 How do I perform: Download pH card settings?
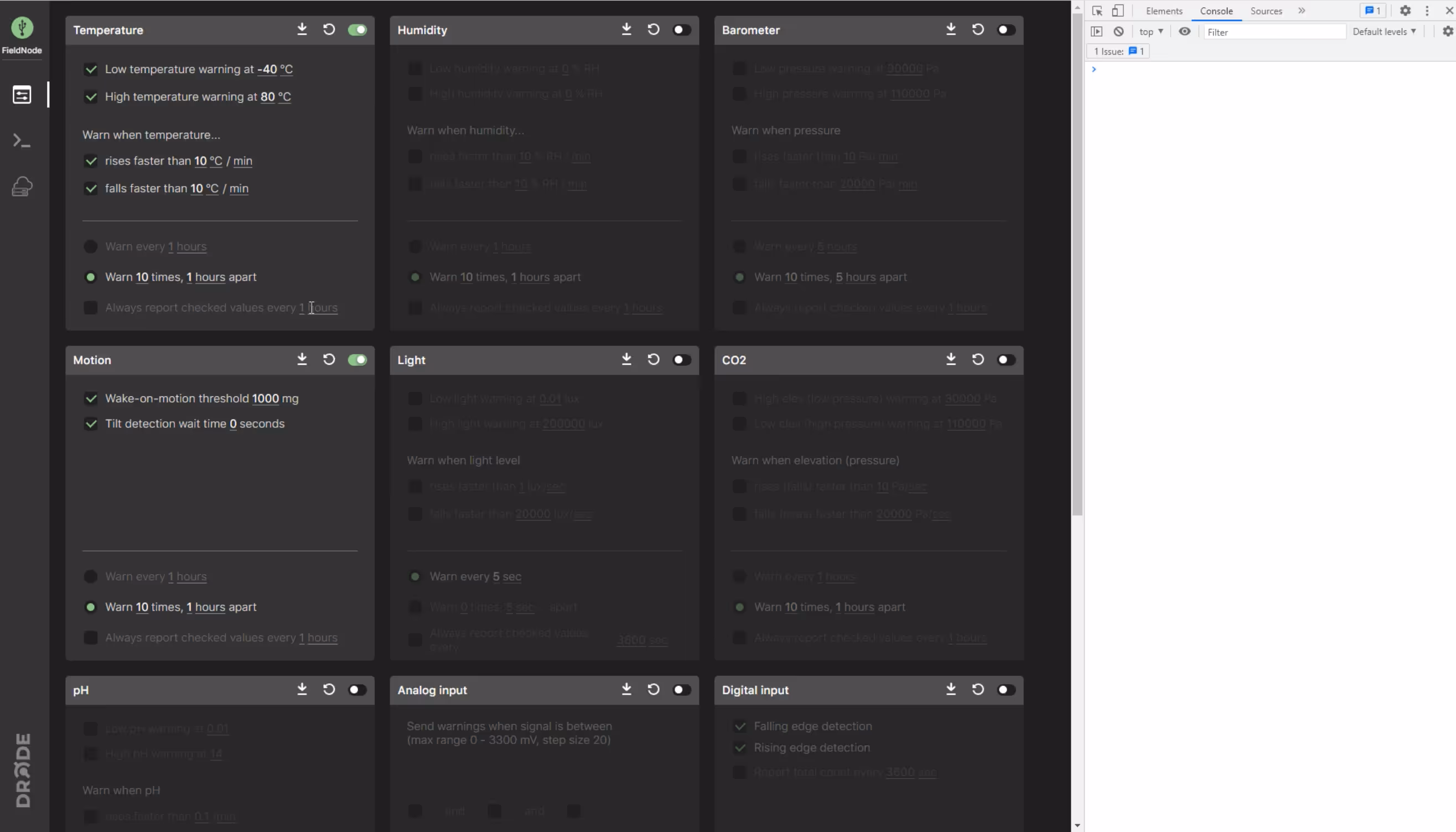302,689
